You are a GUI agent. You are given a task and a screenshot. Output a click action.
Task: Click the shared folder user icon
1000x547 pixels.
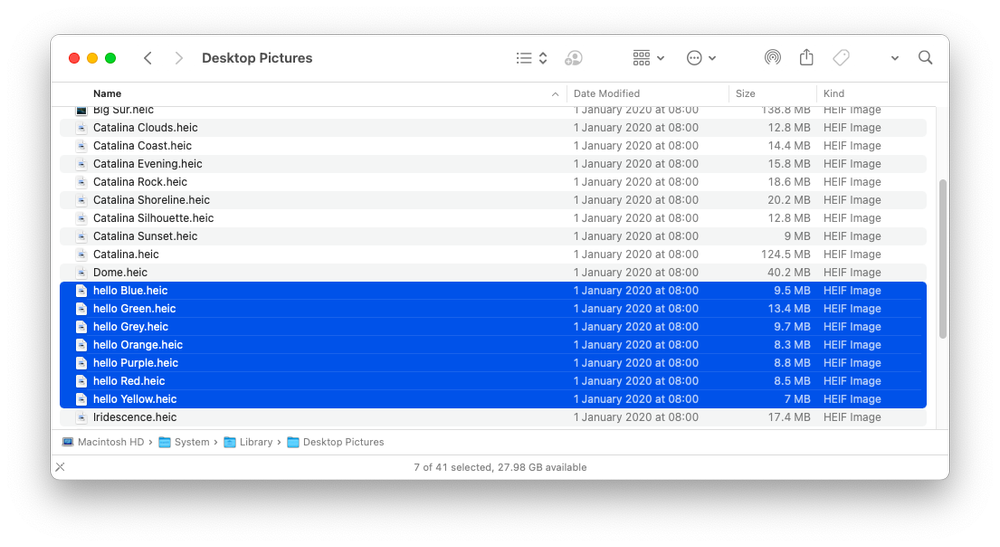click(573, 58)
